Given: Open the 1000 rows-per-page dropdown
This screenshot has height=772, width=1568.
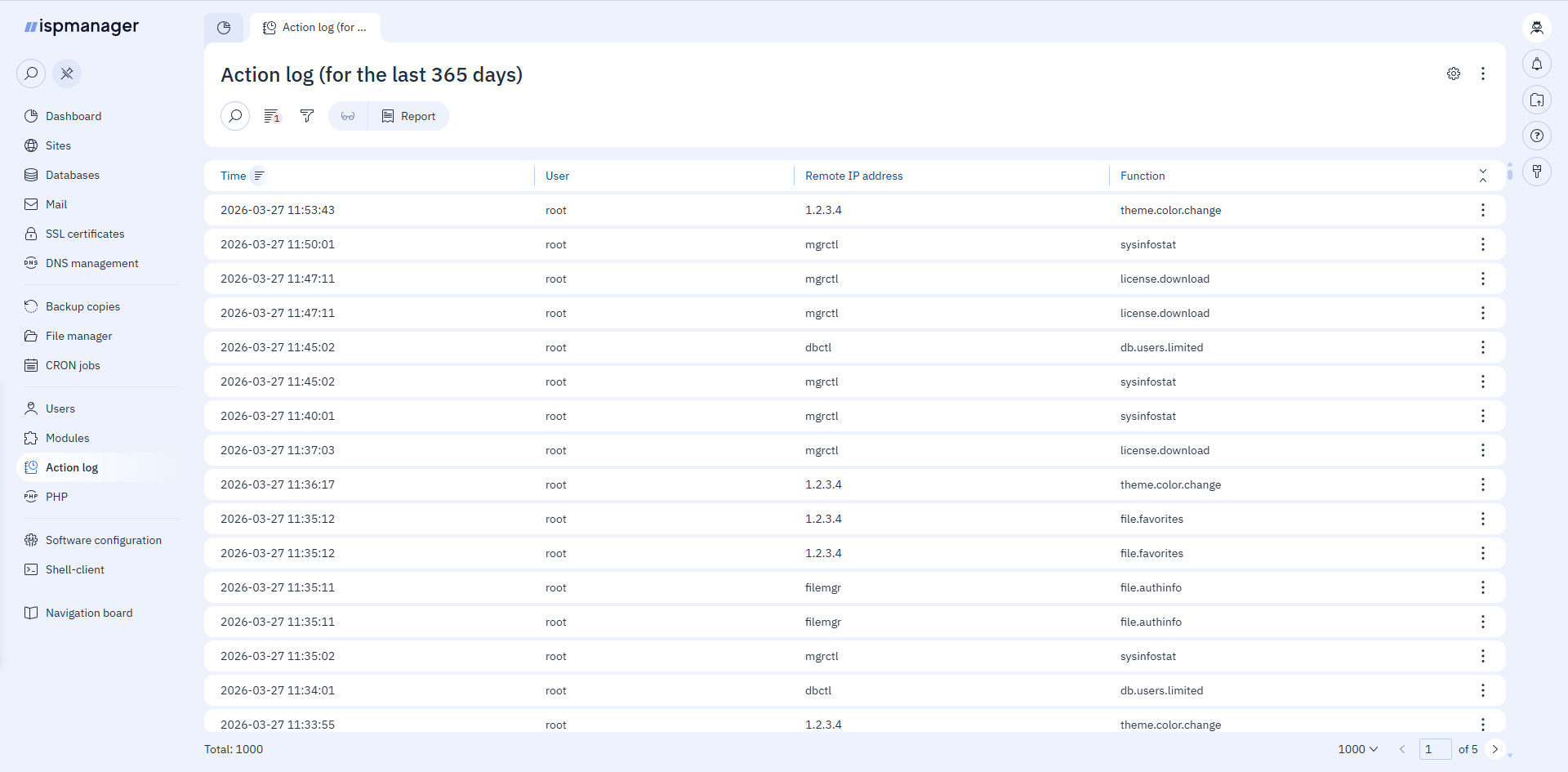Looking at the screenshot, I should (x=1358, y=749).
